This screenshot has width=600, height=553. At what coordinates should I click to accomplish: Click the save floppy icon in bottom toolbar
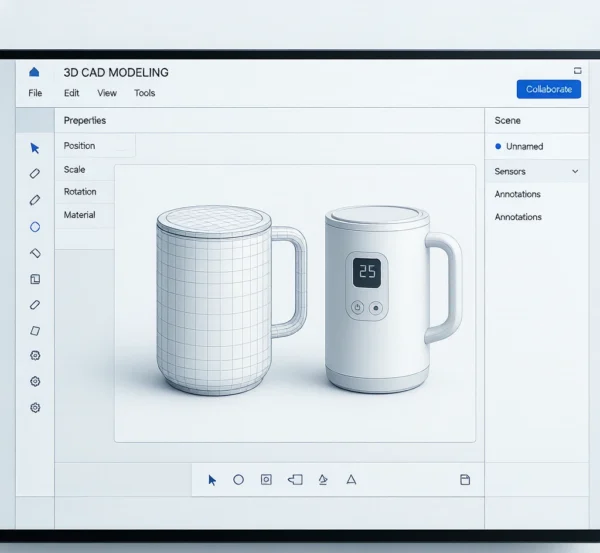[x=465, y=480]
